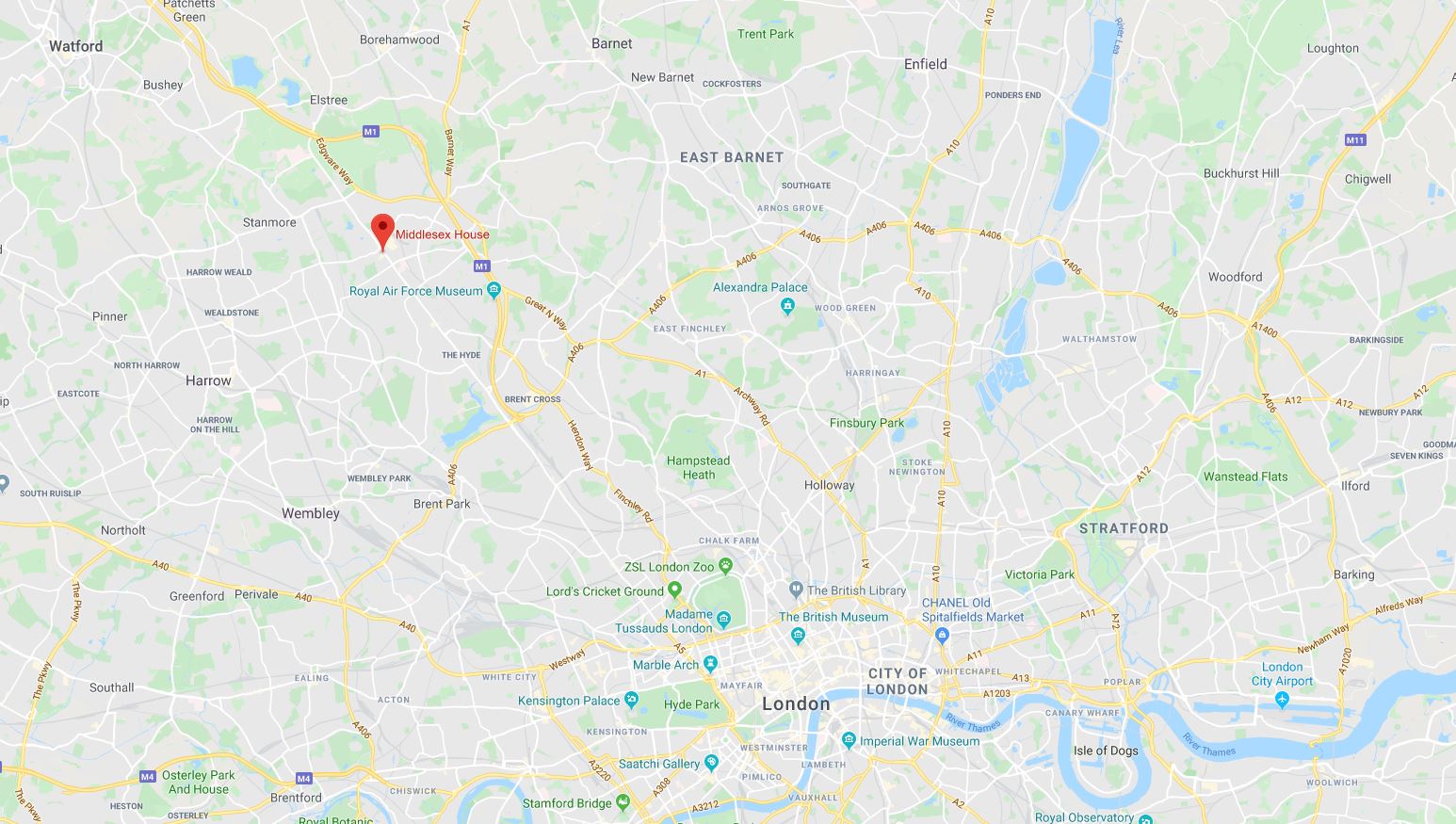Click the ZSL London Zoo paw icon
Screen dimensions: 1456x824
(726, 566)
